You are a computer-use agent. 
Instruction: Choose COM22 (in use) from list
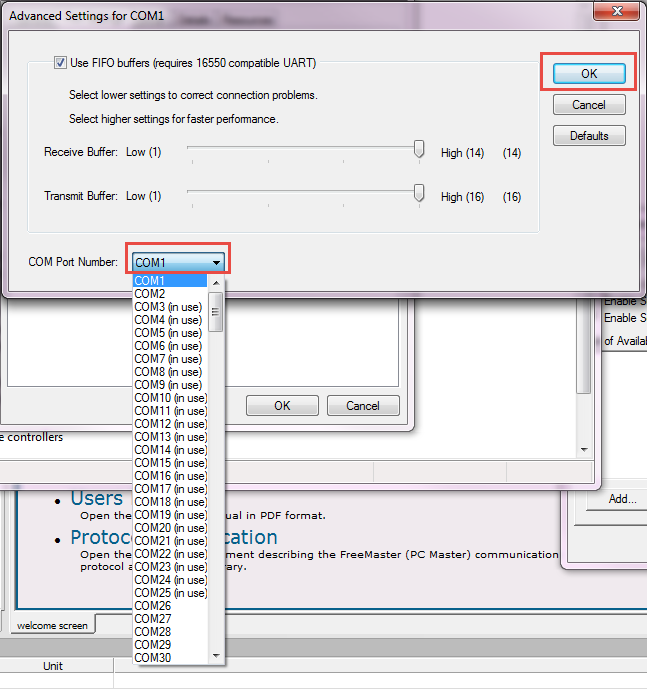[x=170, y=554]
